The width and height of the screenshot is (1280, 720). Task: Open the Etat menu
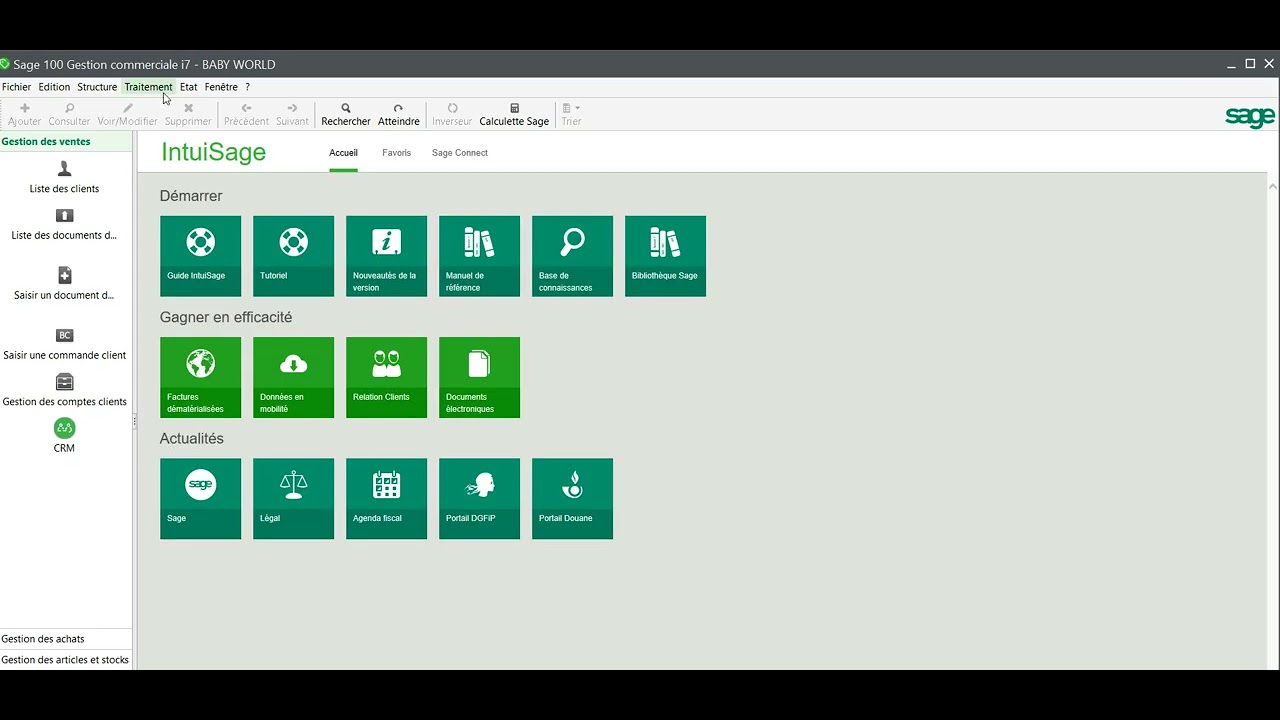188,87
